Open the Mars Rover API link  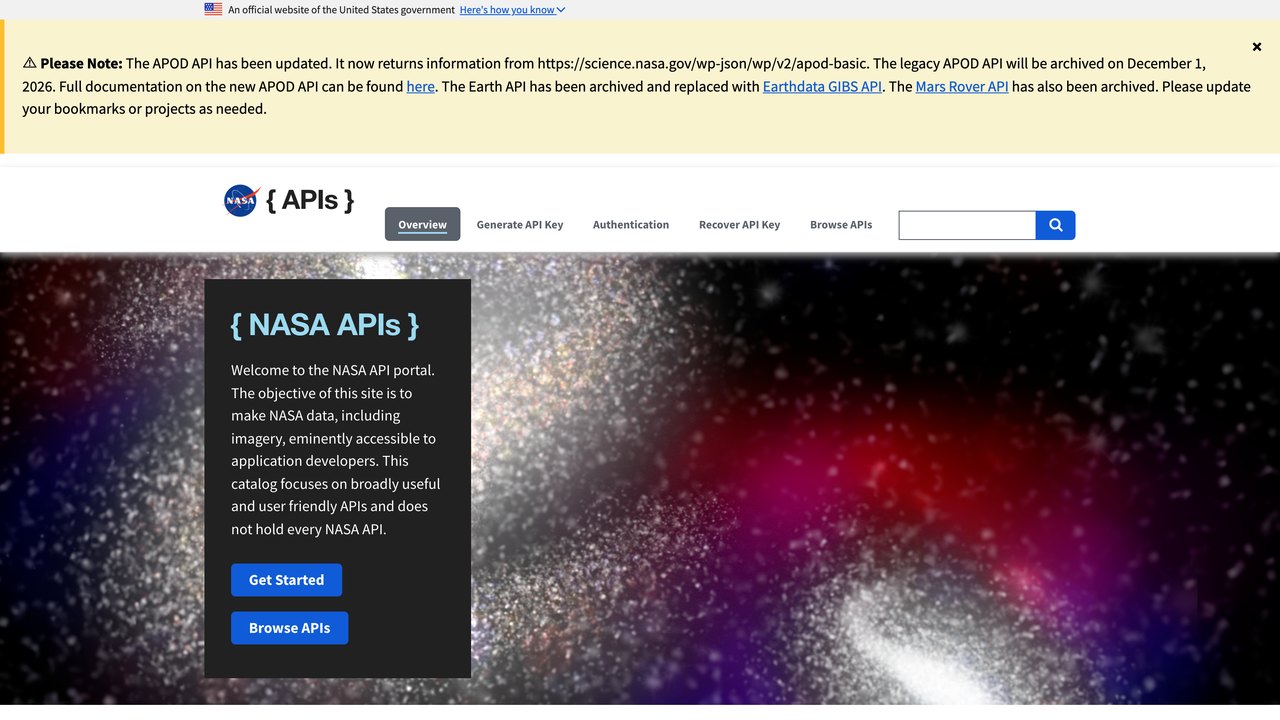[x=962, y=86]
